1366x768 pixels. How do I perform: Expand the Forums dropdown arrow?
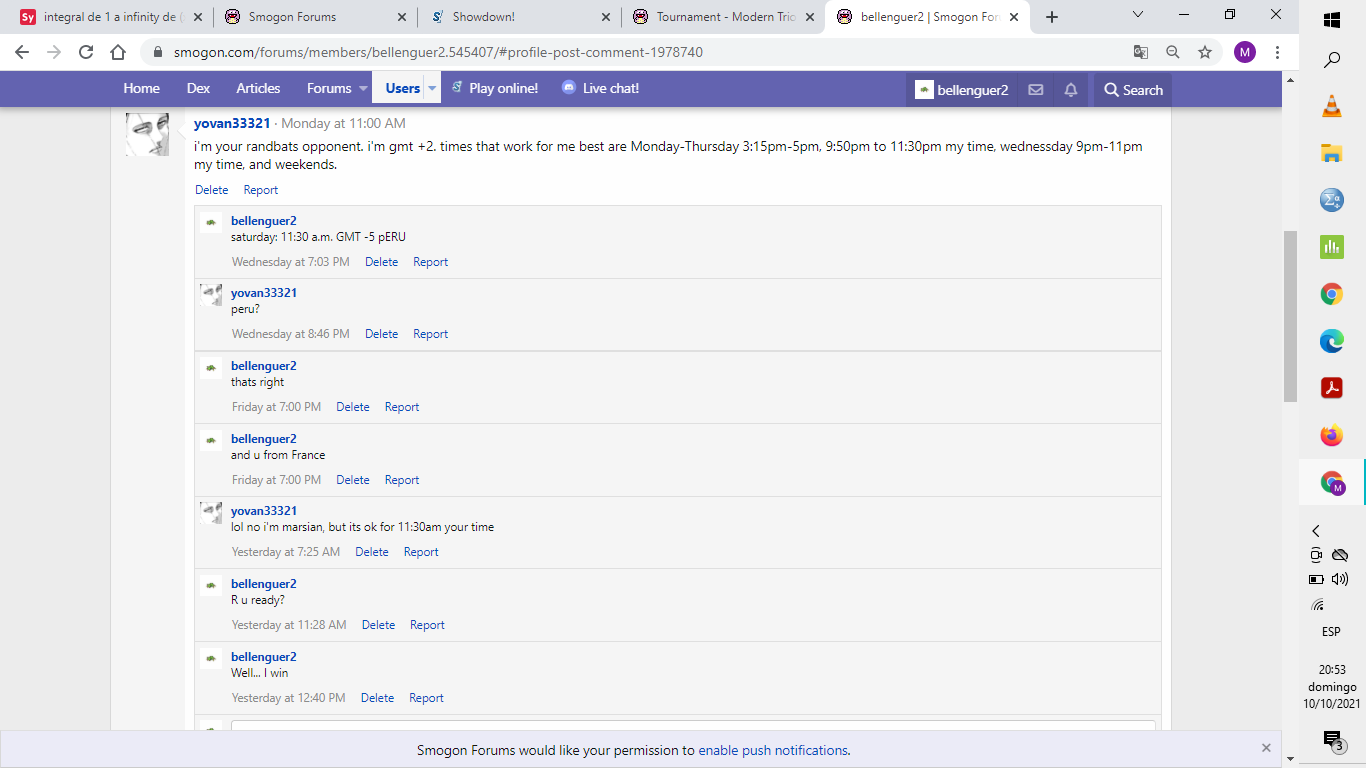[363, 89]
